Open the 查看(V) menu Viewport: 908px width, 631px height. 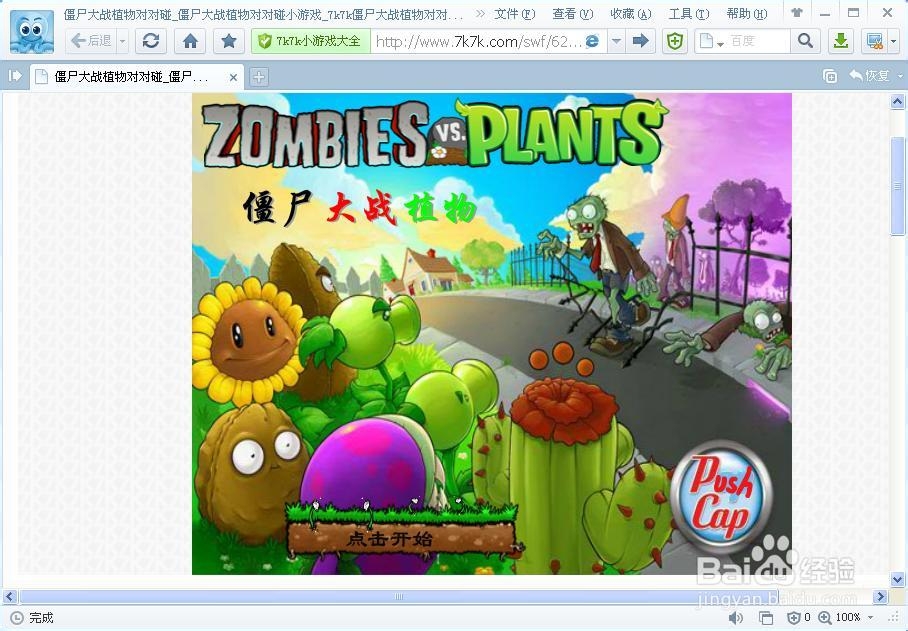pos(573,13)
